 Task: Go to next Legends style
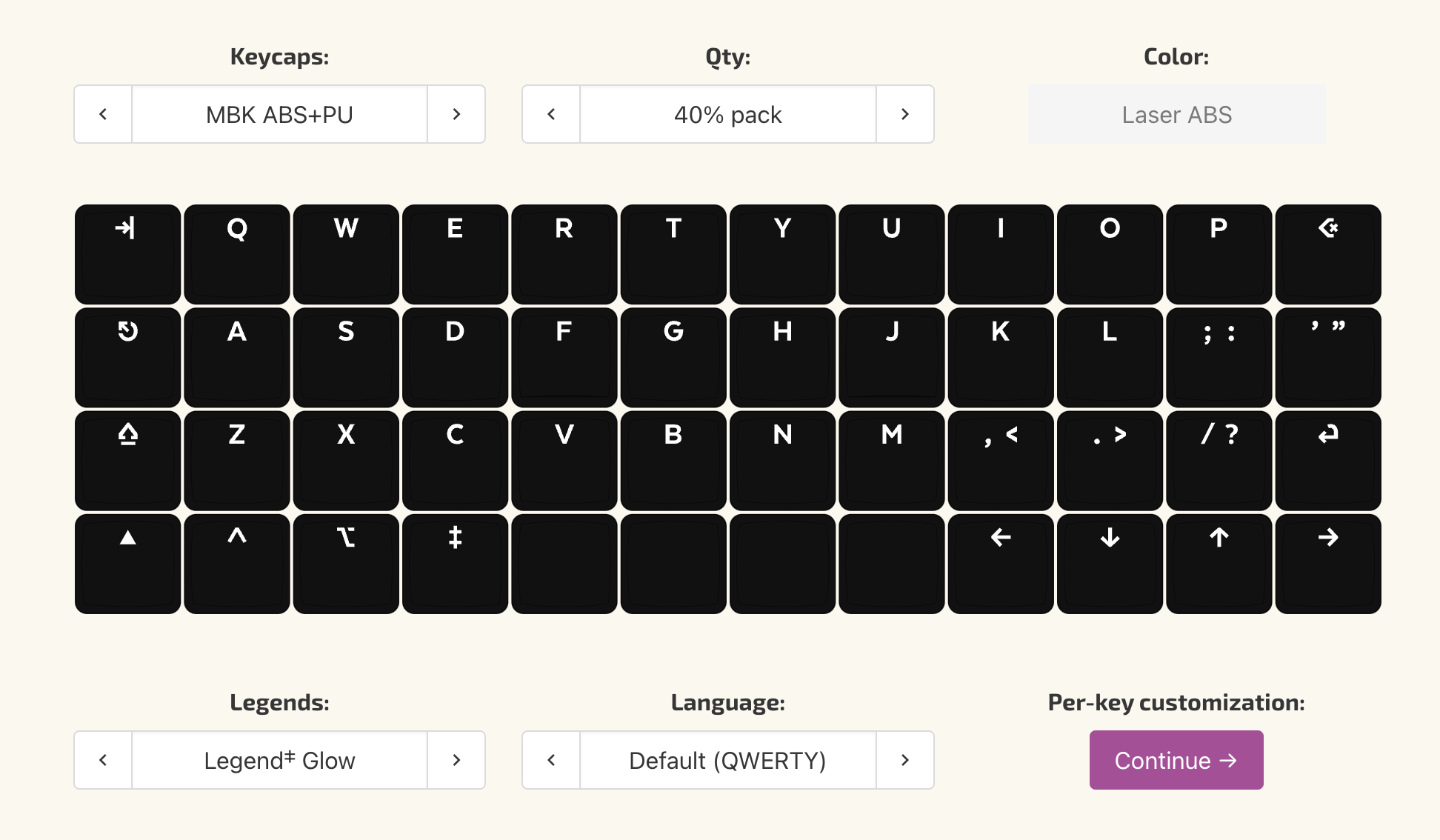click(456, 760)
